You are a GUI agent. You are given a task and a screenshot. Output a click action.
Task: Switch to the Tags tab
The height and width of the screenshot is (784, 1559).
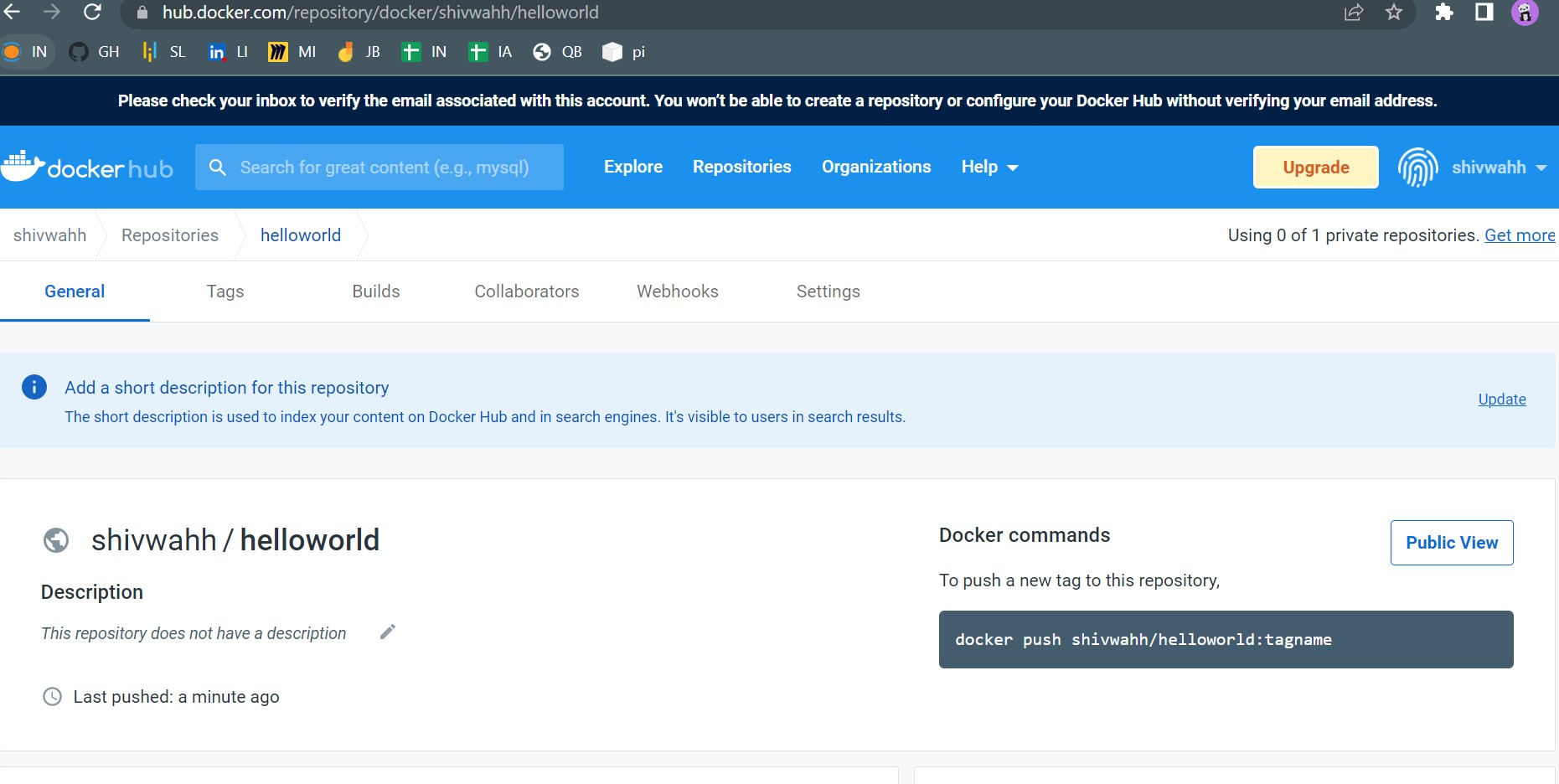(225, 291)
